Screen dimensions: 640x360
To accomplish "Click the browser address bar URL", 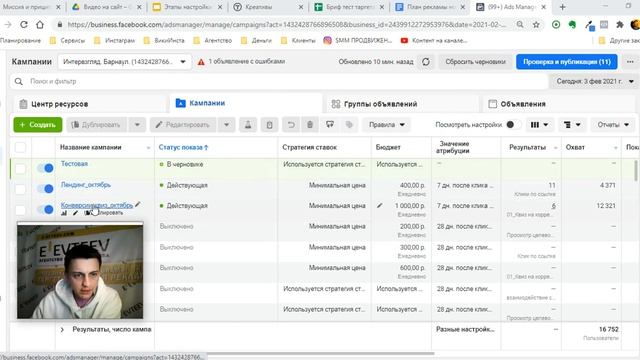I will tap(286, 24).
